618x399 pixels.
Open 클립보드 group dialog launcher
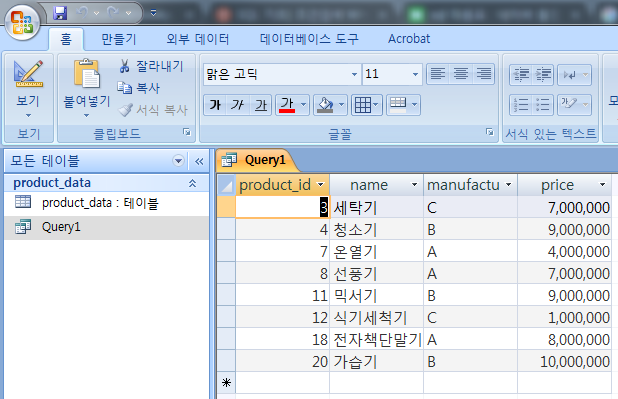coord(187,132)
